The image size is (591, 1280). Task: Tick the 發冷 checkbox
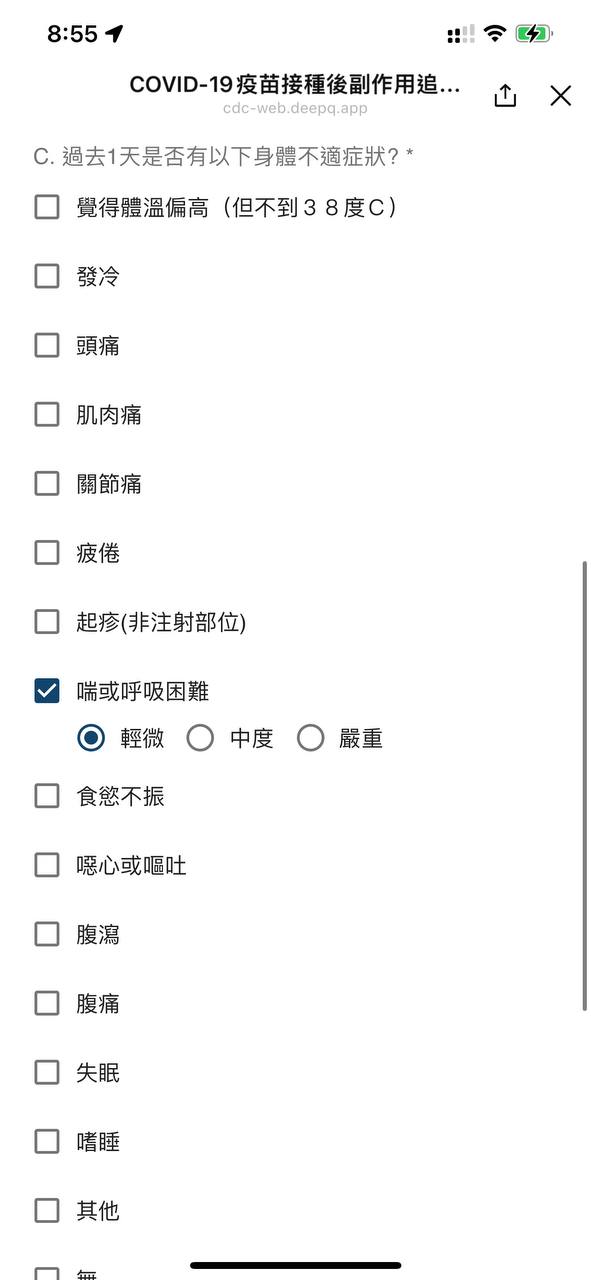click(47, 276)
